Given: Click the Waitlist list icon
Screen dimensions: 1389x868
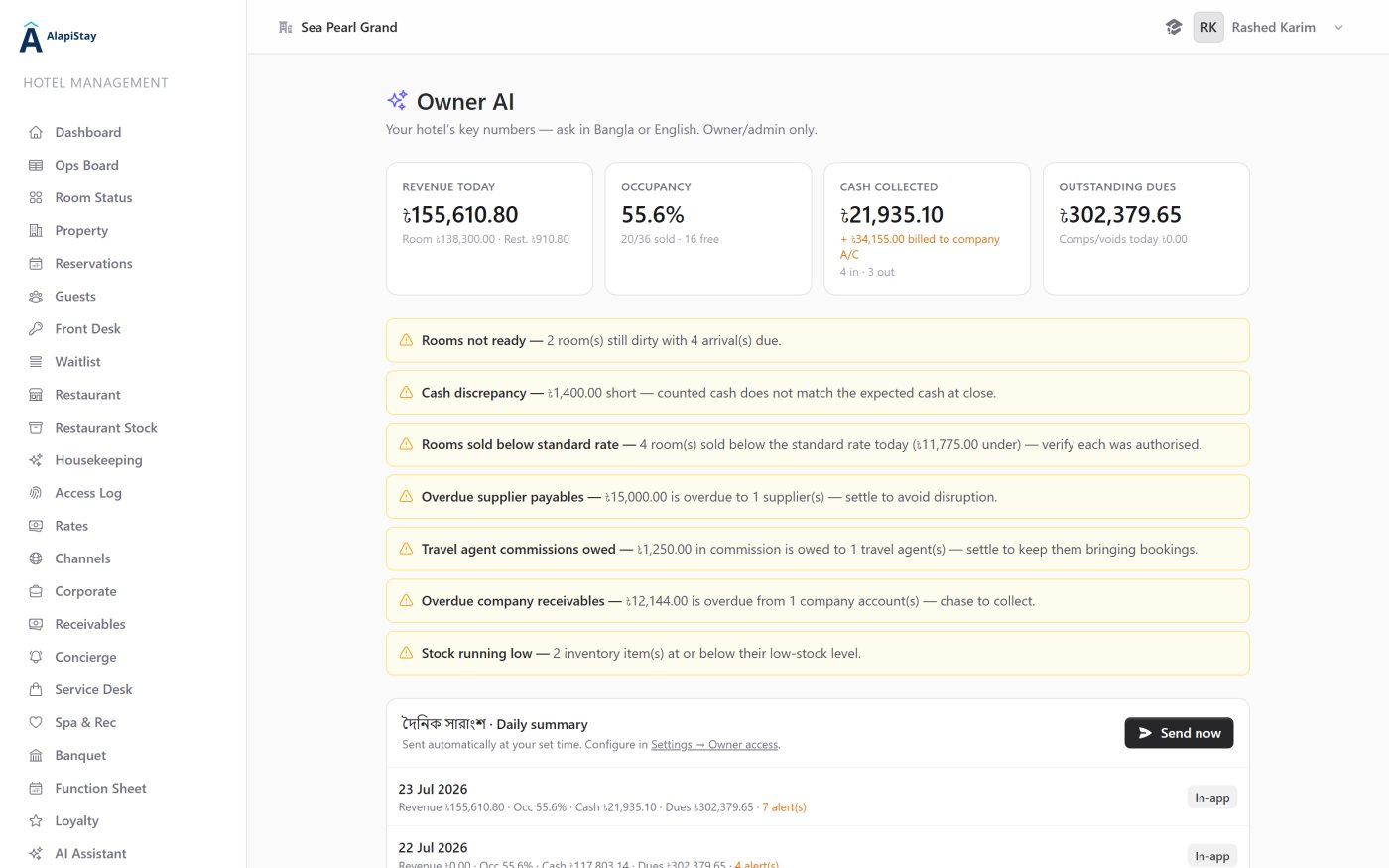Looking at the screenshot, I should (x=36, y=361).
